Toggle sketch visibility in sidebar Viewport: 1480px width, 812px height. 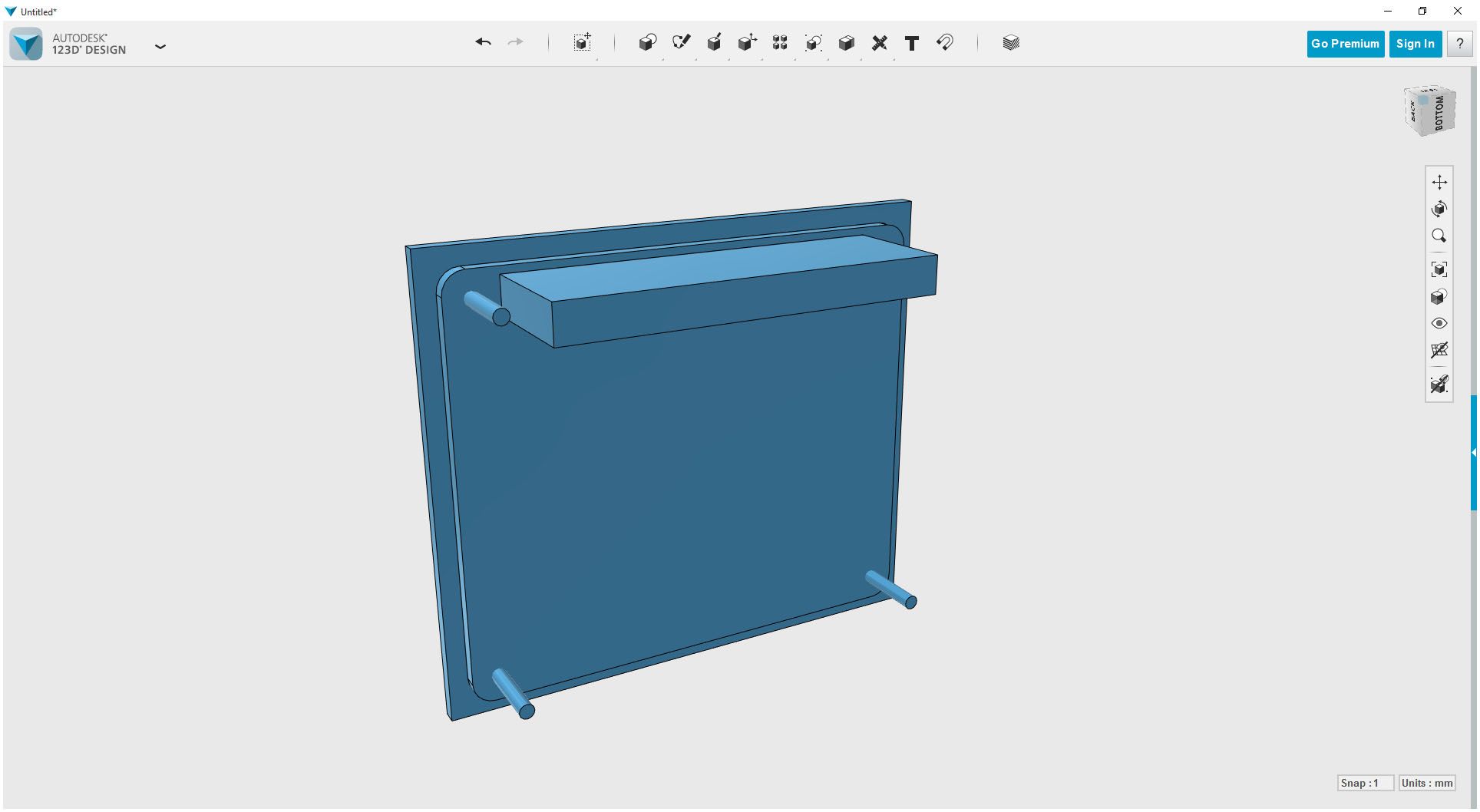pos(1439,385)
